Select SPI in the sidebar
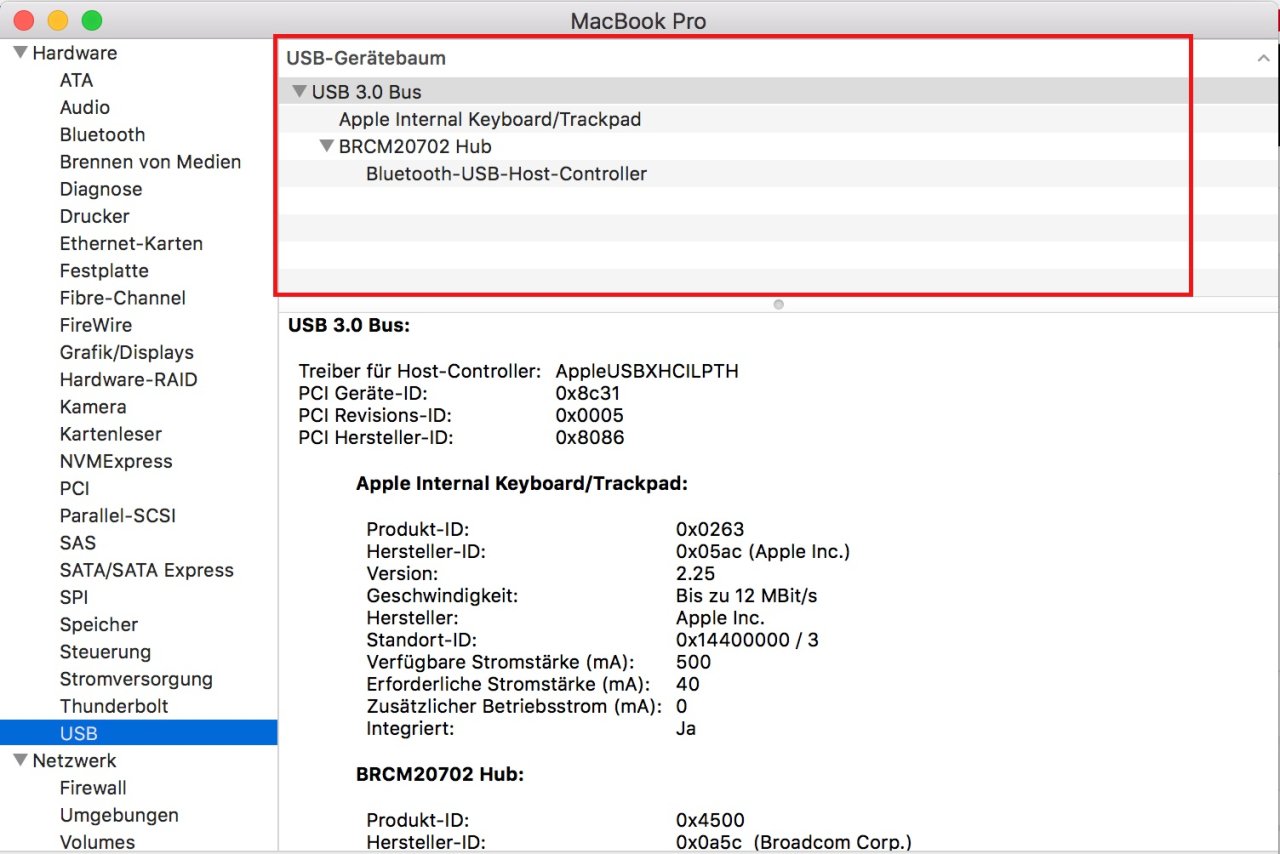Screen dimensions: 1280x854 click(x=74, y=597)
